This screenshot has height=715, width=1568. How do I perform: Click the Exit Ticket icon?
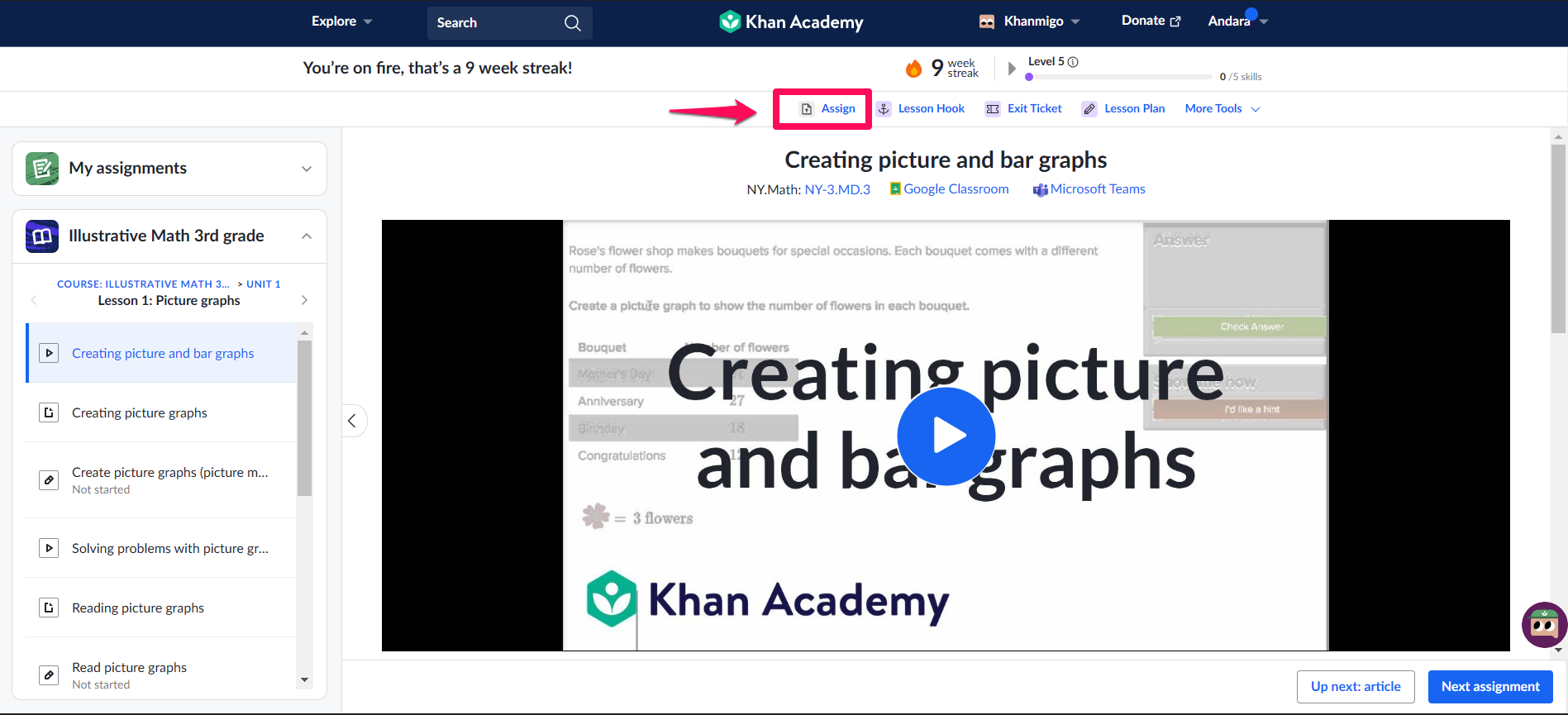tap(993, 109)
